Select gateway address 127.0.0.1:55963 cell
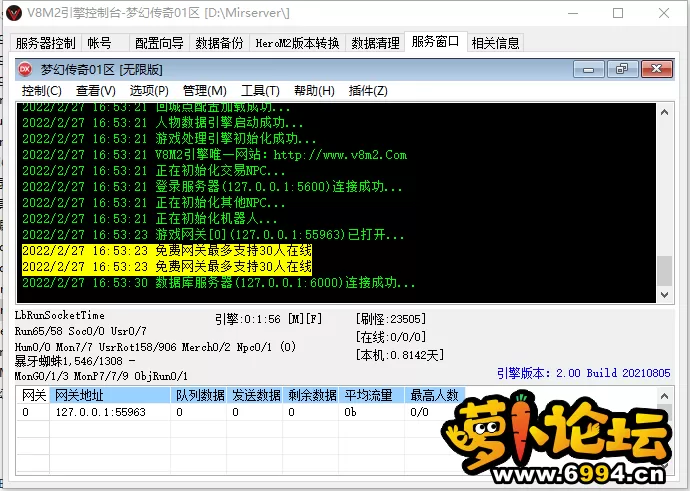This screenshot has width=690, height=491. point(110,412)
